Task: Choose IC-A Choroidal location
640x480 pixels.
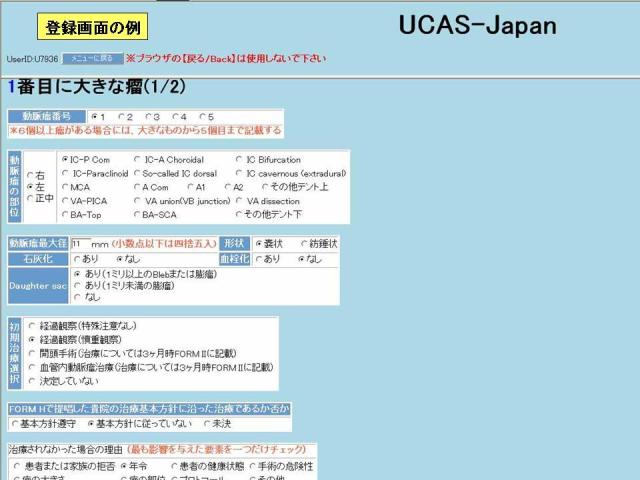Action: 137,159
